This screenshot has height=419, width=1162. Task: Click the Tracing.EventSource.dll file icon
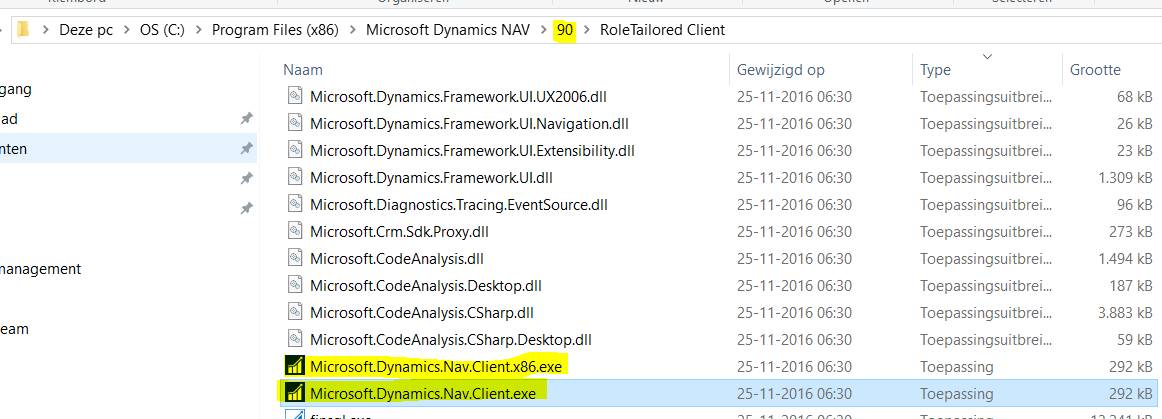pyautogui.click(x=295, y=205)
